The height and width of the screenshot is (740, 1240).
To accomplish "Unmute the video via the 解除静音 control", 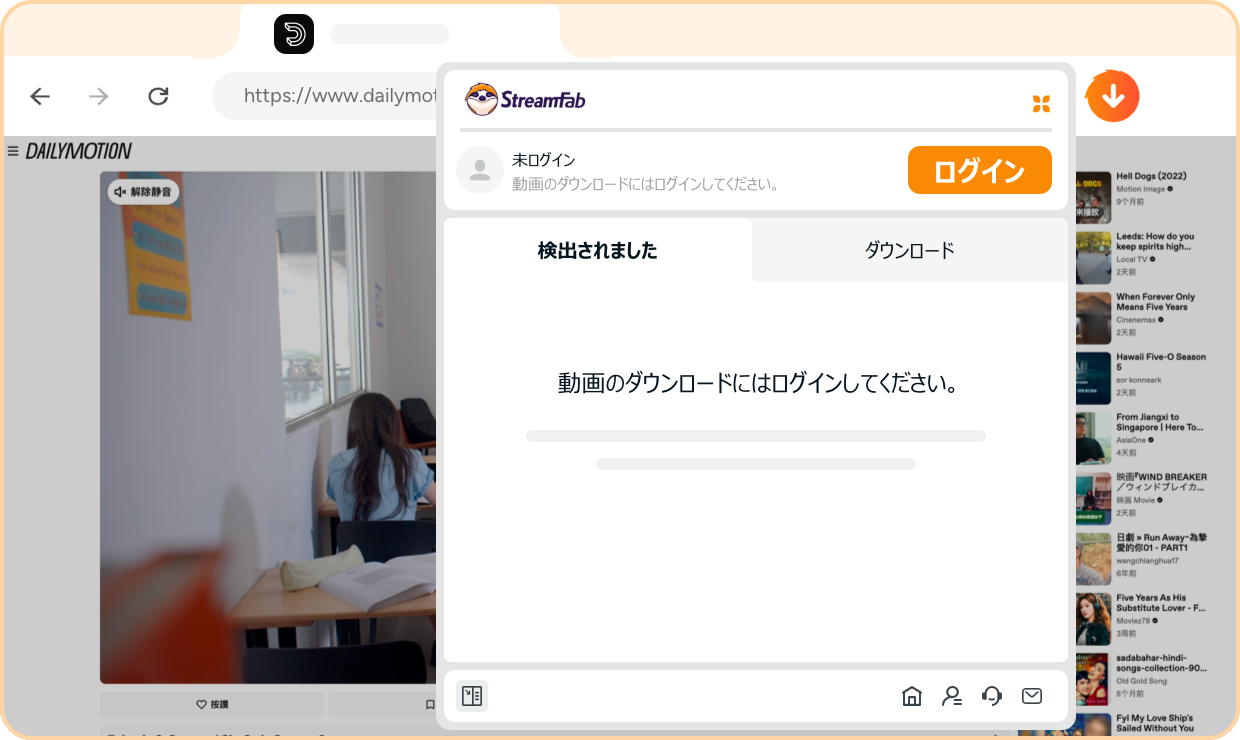I will pos(142,191).
